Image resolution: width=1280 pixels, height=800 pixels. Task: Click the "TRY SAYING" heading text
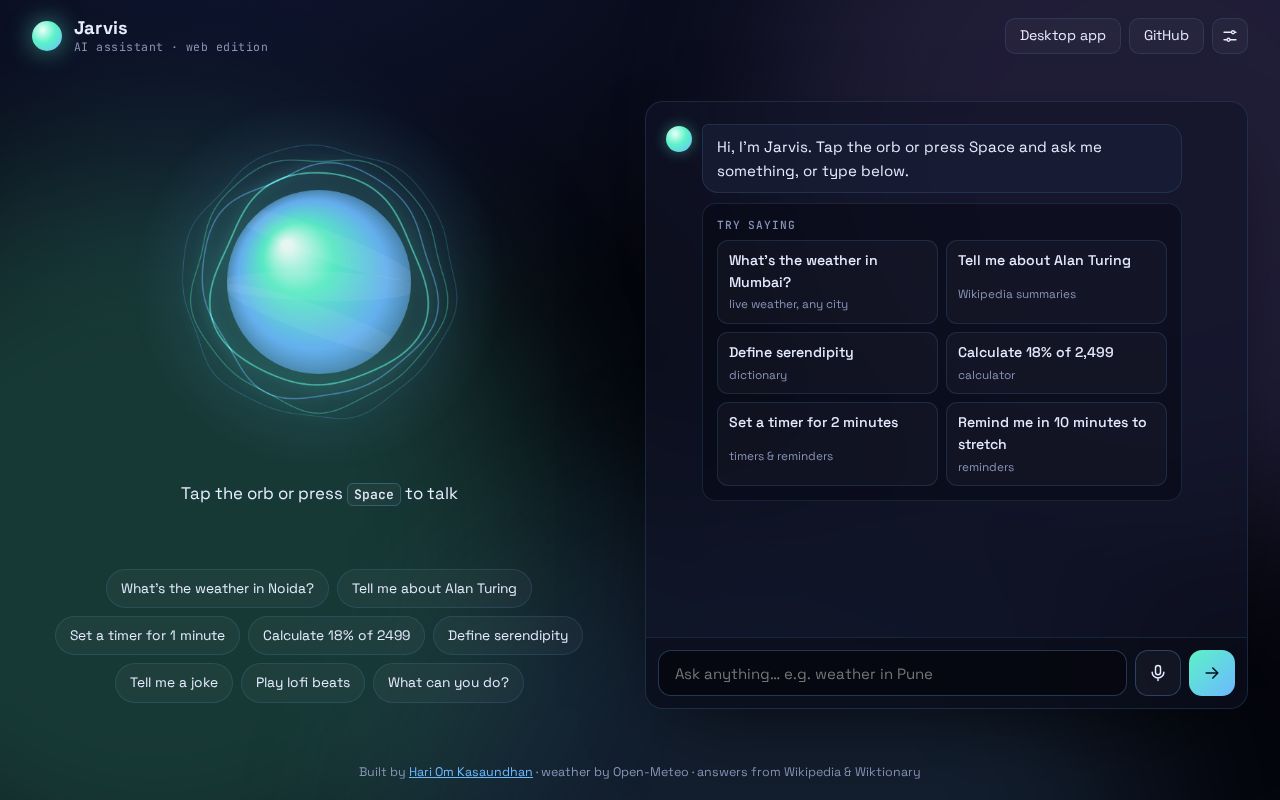click(x=756, y=225)
